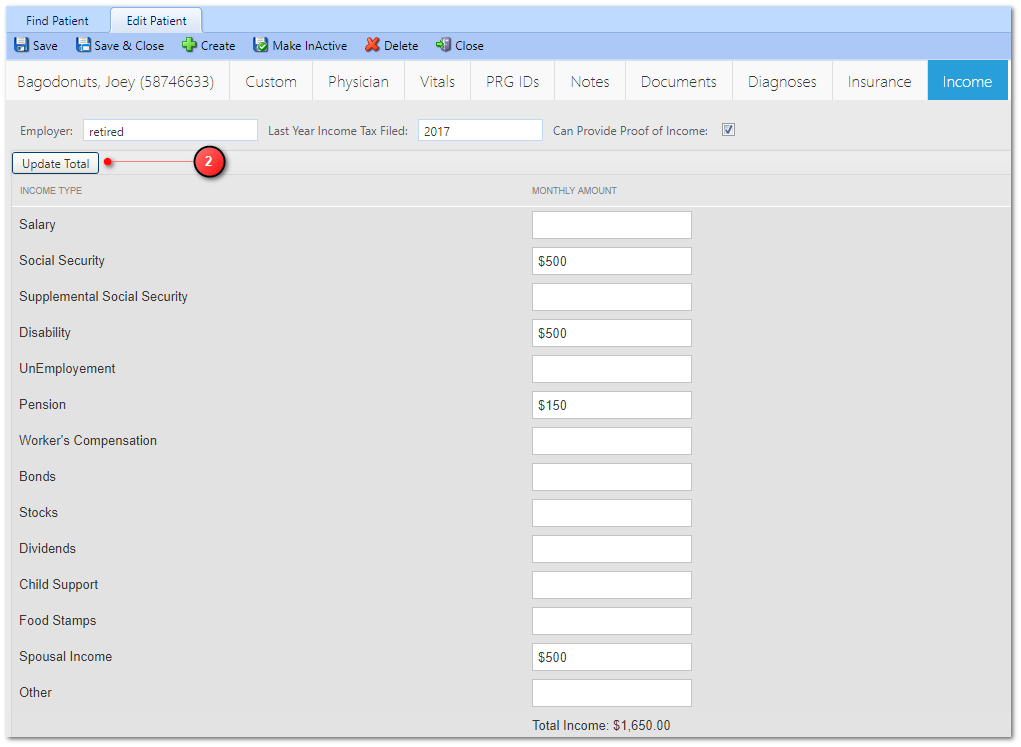
Task: Open the Physician tab
Action: [358, 81]
